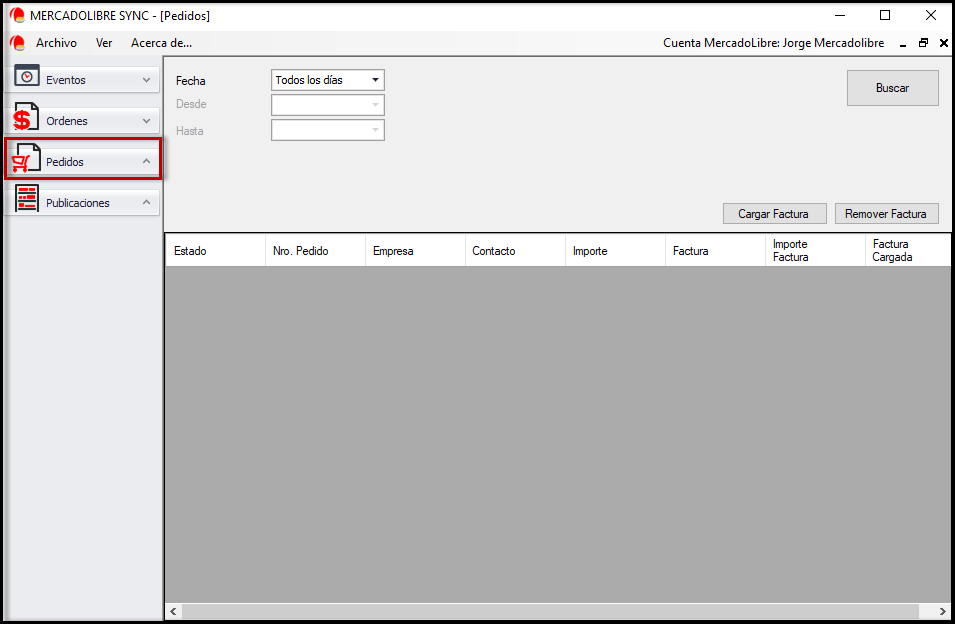Minimize the inner Pedidos child window
The height and width of the screenshot is (624, 955).
point(903,43)
